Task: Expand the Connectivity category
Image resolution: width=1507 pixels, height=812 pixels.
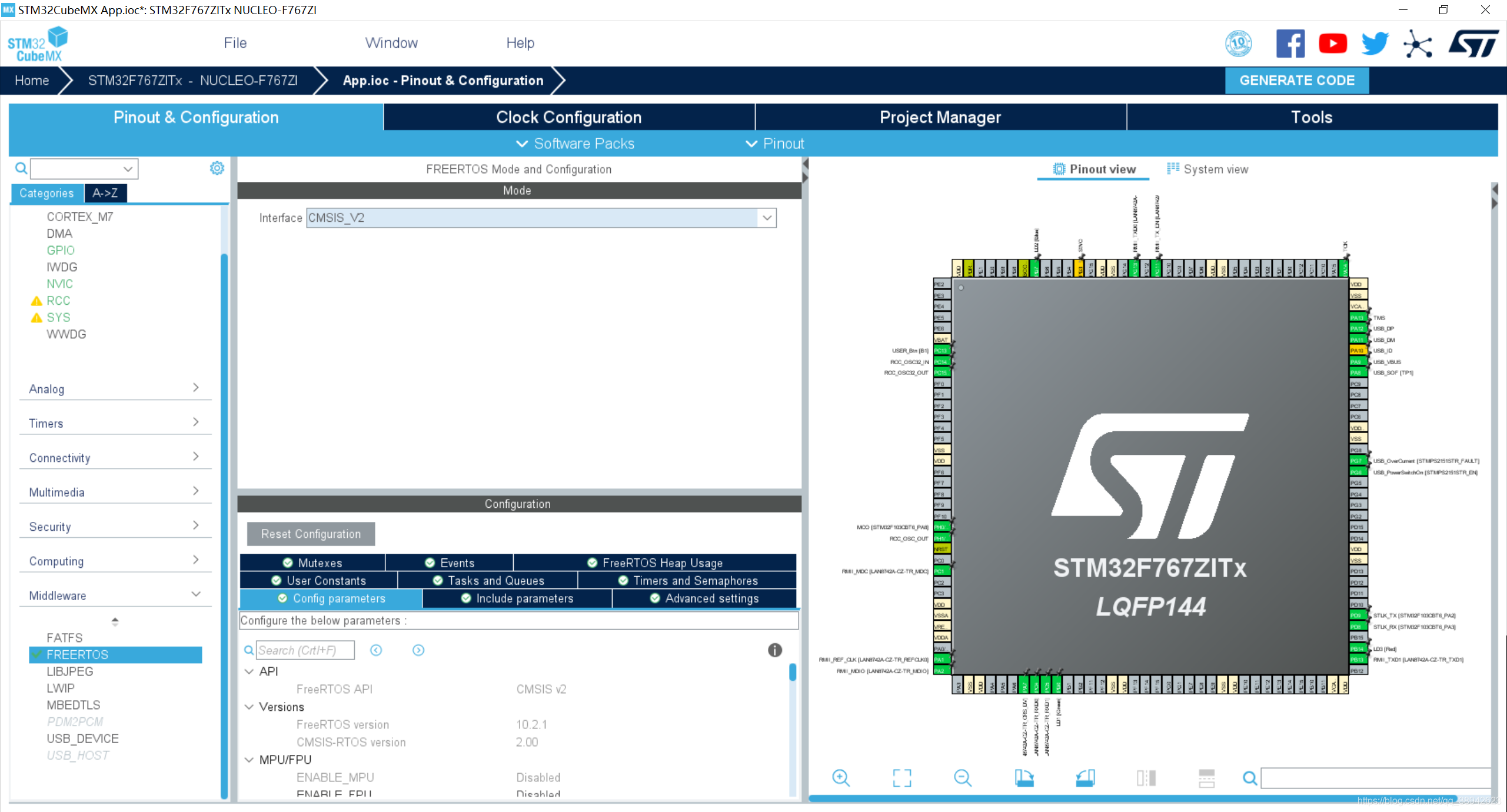Action: tap(115, 457)
